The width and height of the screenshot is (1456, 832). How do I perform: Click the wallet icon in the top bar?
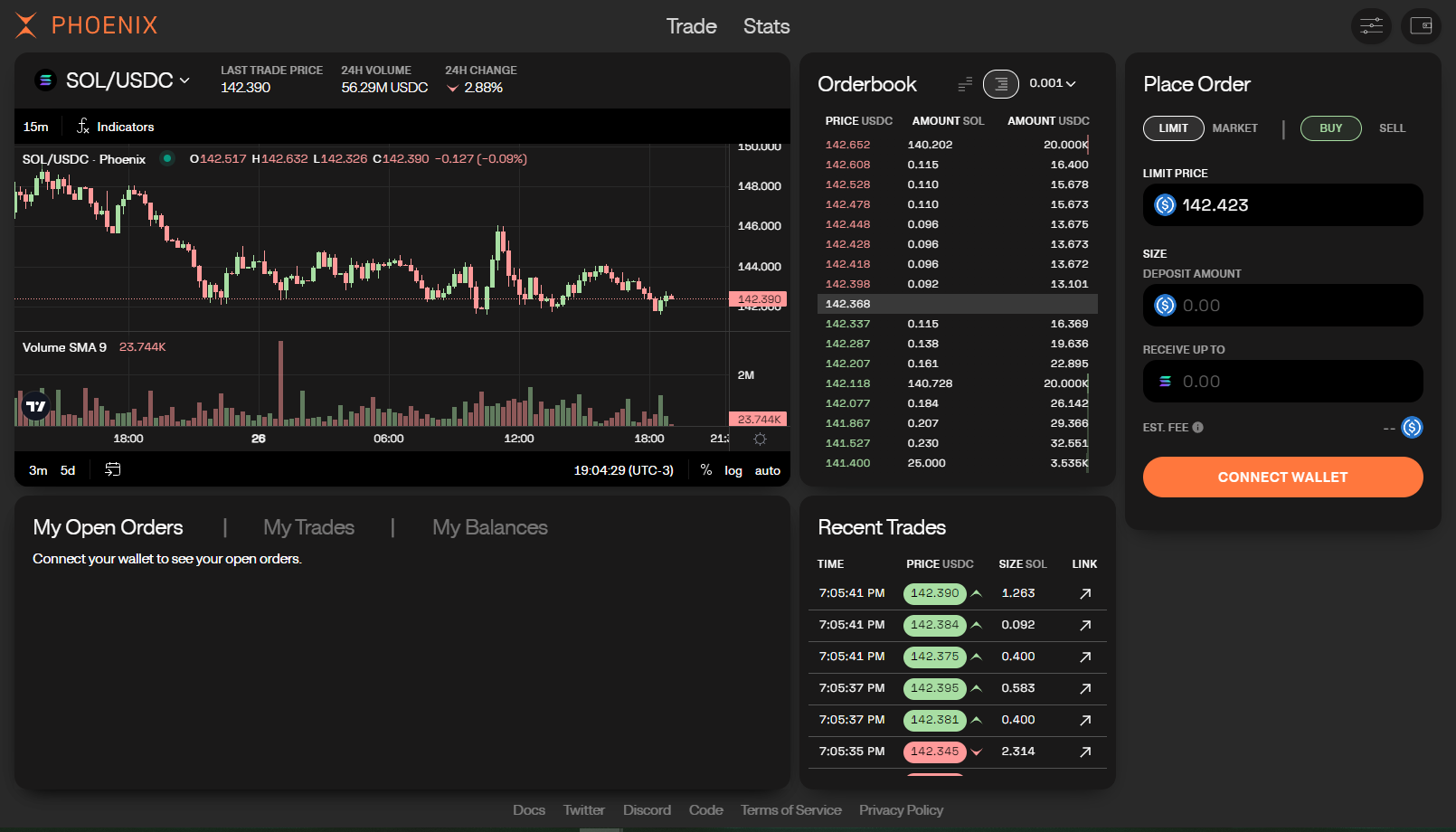coord(1421,26)
